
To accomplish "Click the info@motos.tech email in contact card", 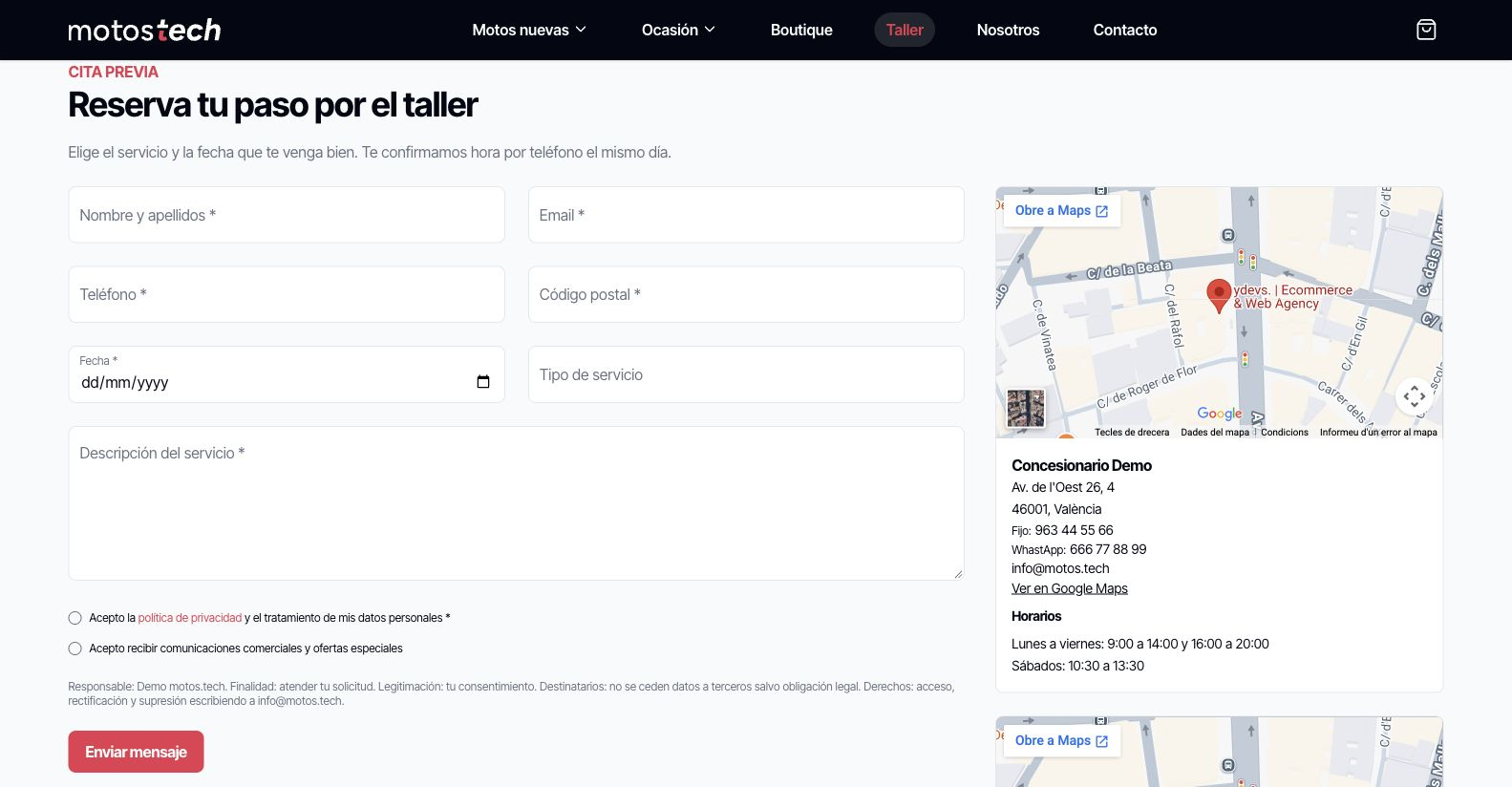I will [x=1060, y=568].
